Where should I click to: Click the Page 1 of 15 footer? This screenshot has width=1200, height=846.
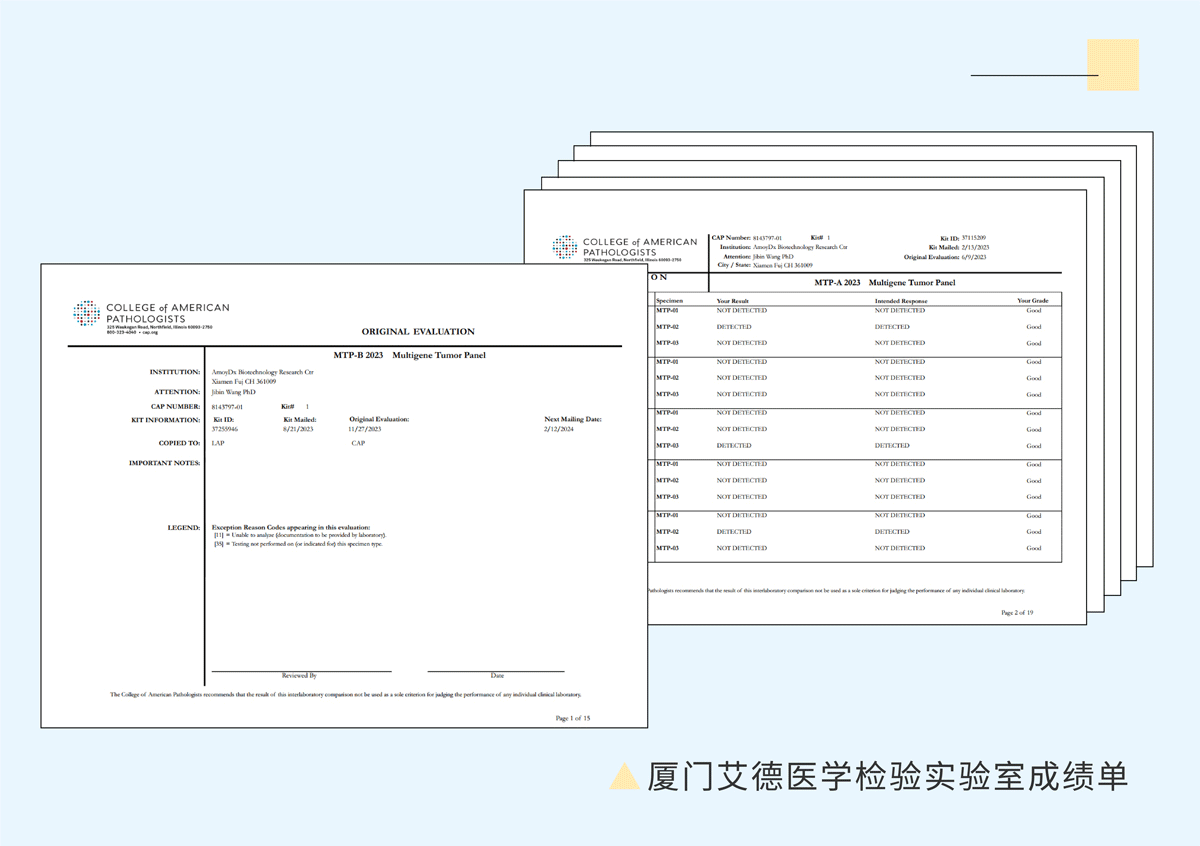(573, 717)
